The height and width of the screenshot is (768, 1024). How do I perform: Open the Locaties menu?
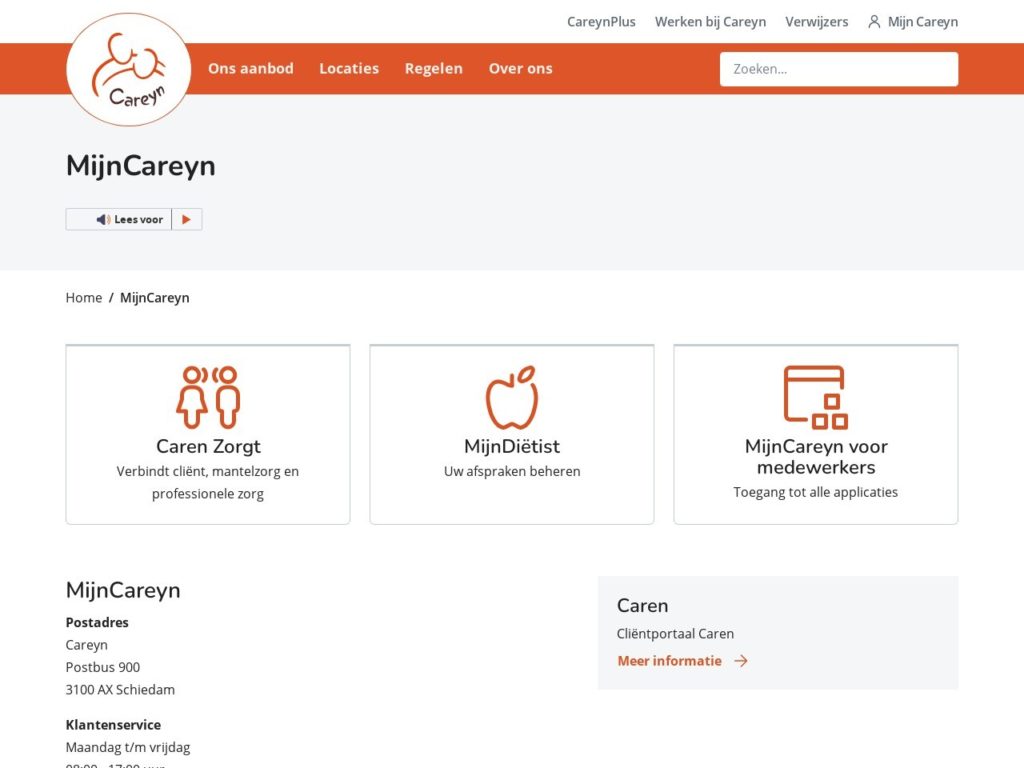tap(348, 68)
